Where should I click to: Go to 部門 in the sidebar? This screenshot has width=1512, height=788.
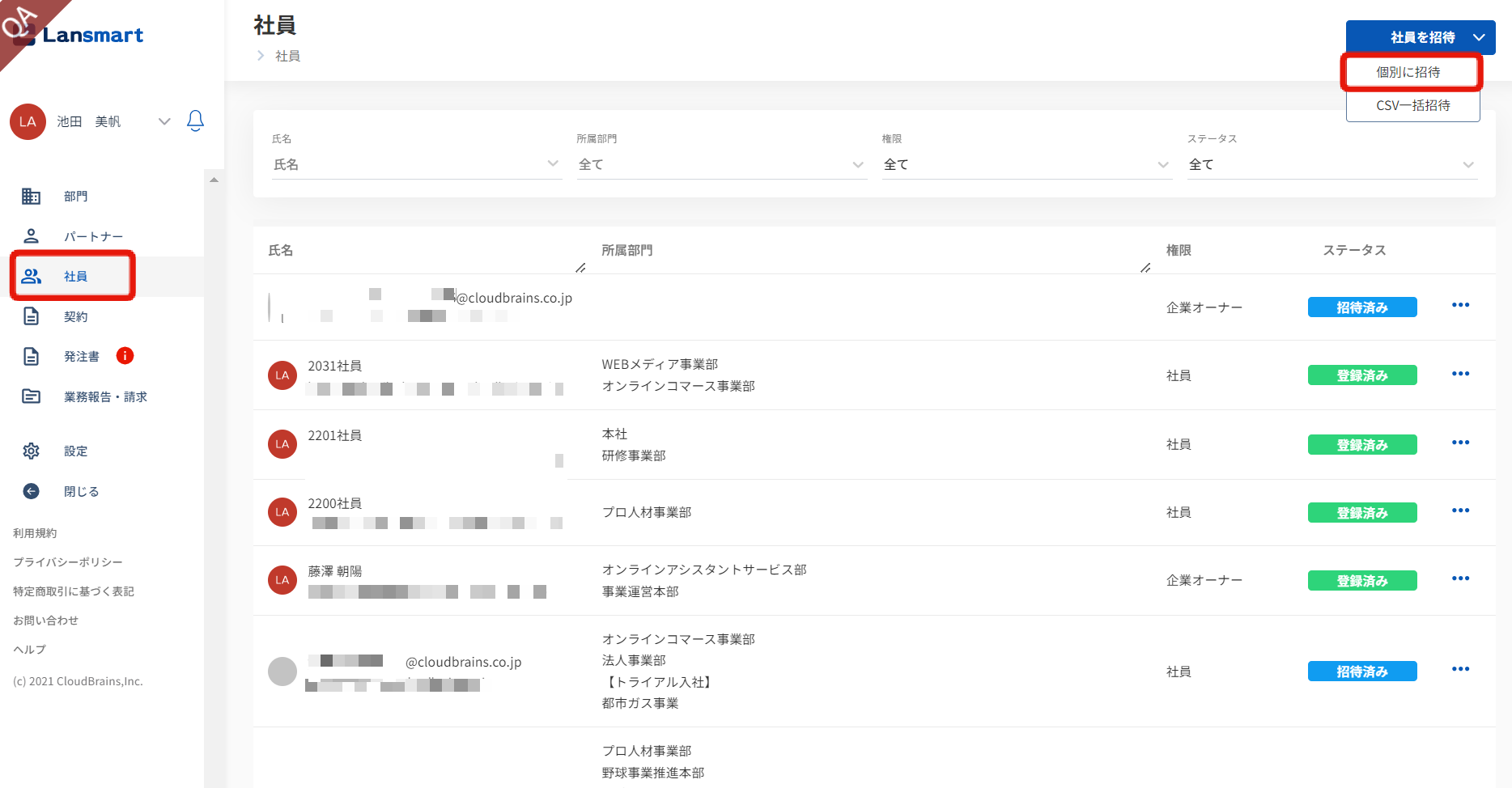76,196
